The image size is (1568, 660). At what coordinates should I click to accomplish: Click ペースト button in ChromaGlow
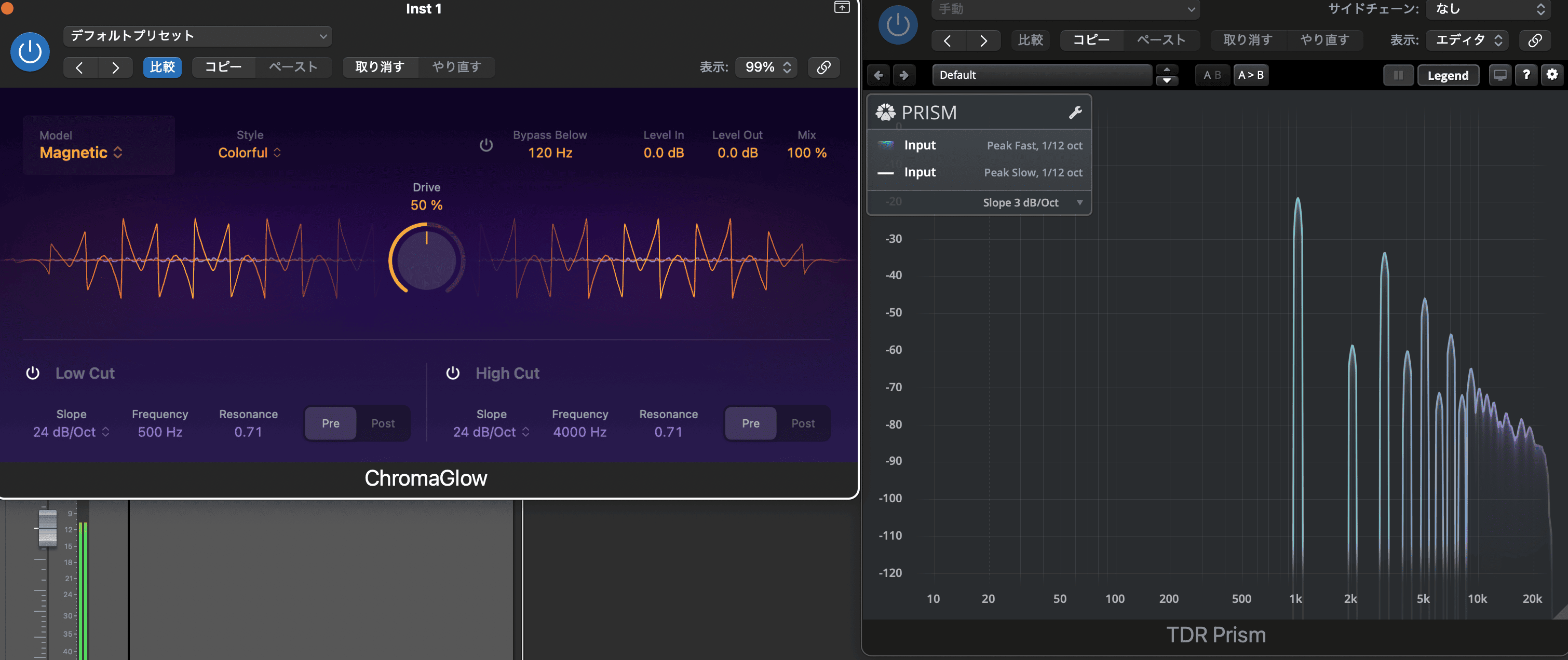tap(293, 67)
